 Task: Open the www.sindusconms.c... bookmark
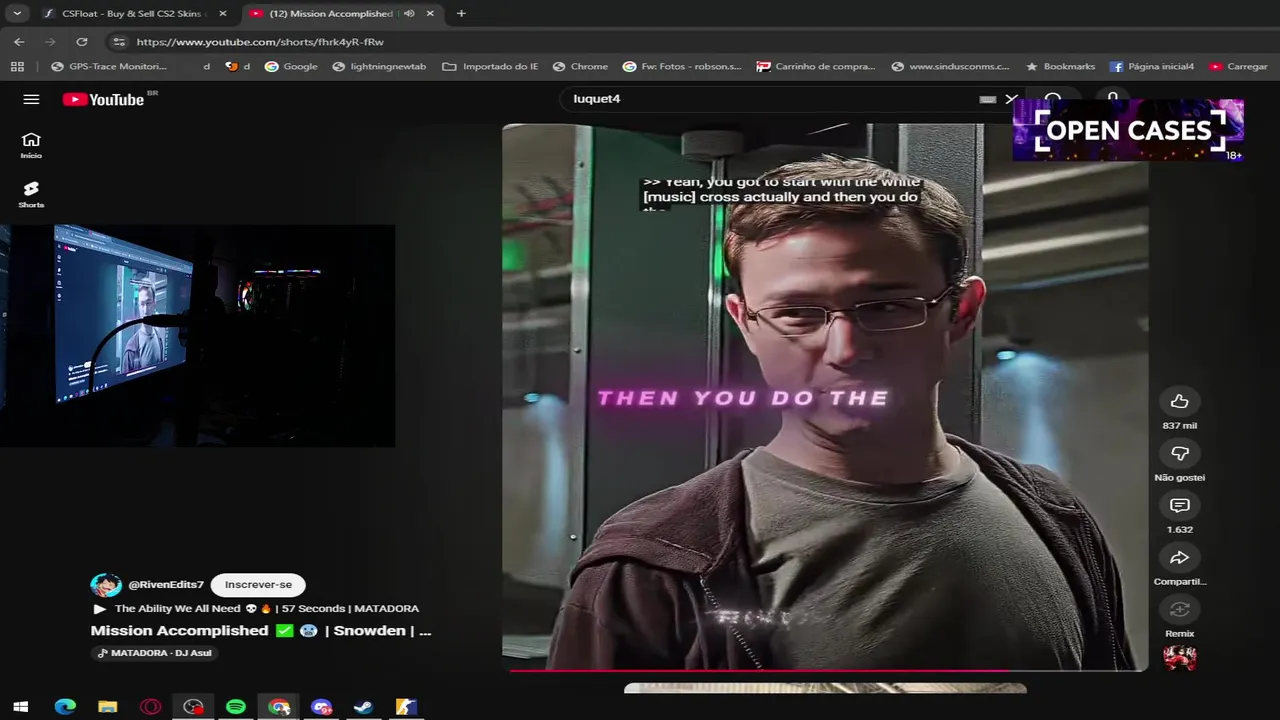point(950,66)
